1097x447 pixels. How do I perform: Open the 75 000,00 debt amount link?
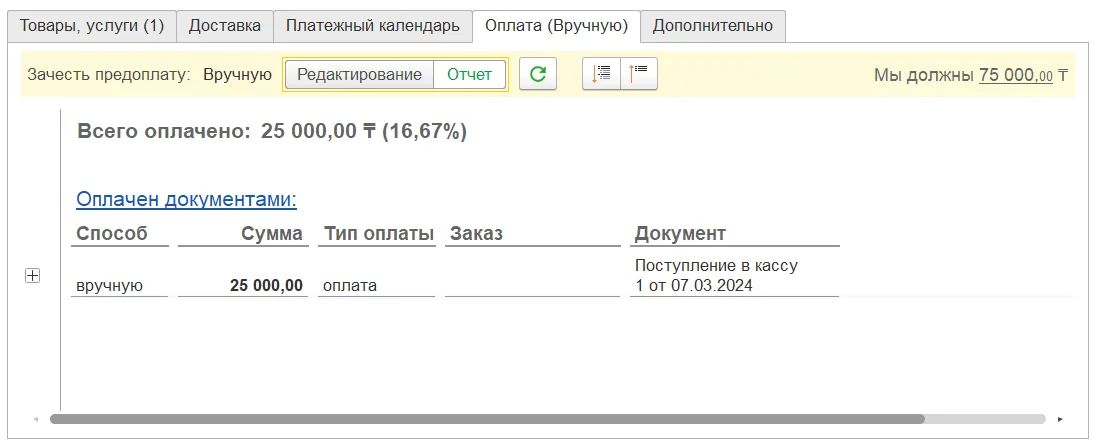[1016, 75]
